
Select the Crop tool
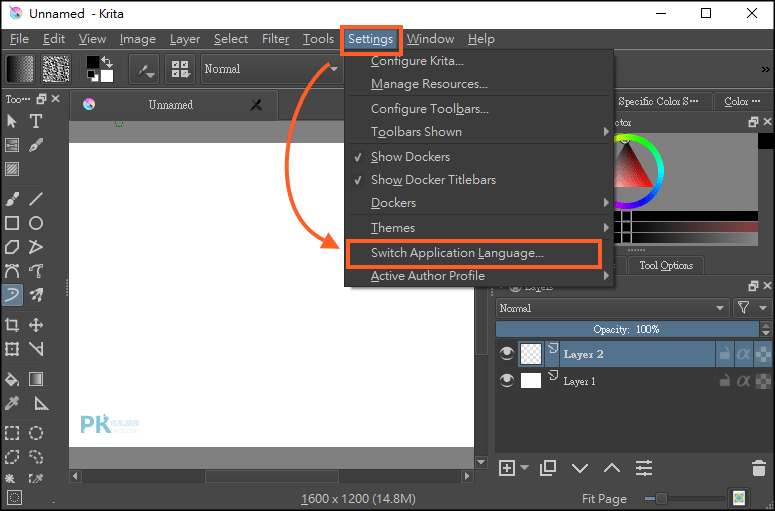coord(12,325)
